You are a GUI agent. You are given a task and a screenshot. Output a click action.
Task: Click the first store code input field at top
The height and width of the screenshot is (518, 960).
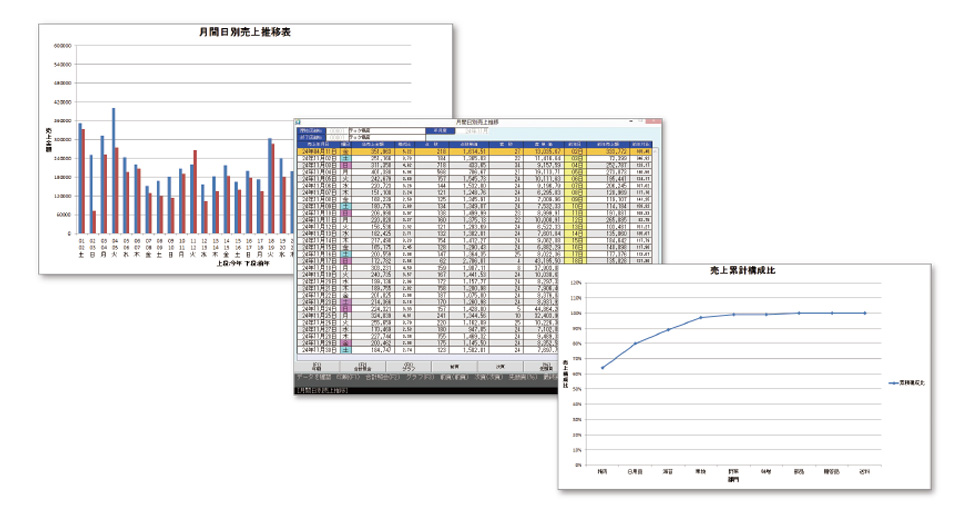coord(333,130)
